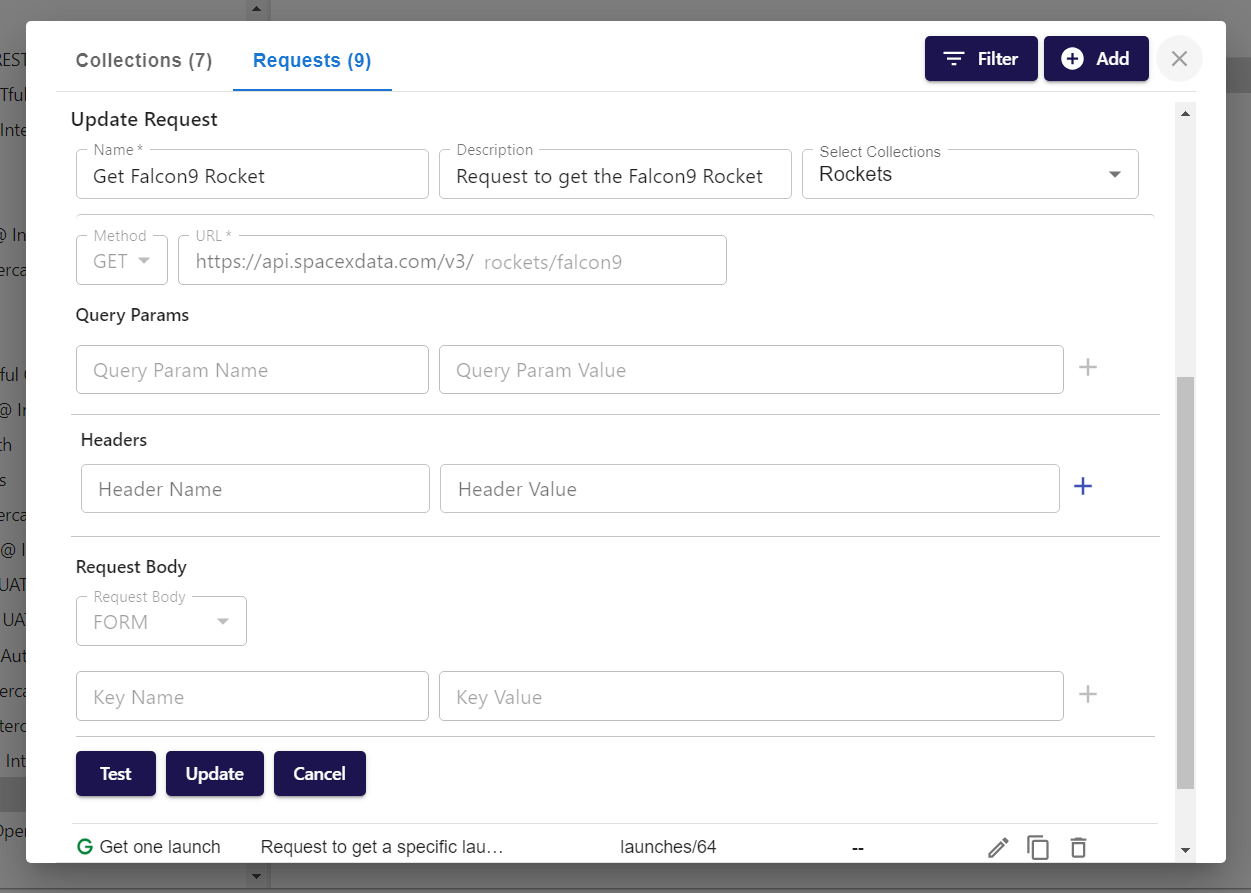Open the Filter options

tap(981, 59)
